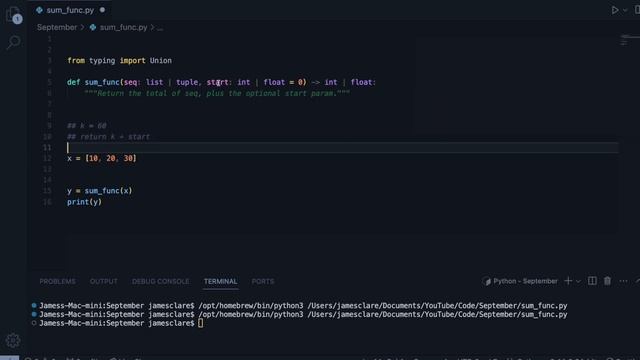Switch to the PORTS panel tab

click(263, 281)
